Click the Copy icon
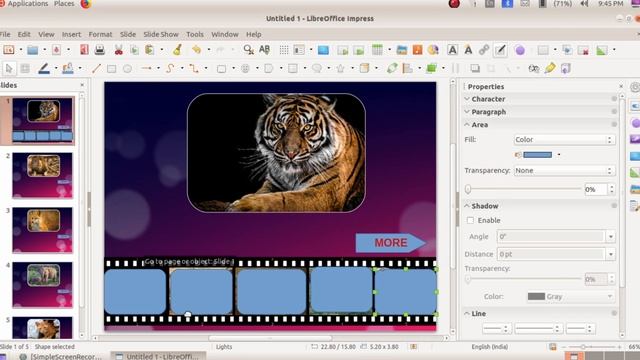This screenshot has height=360, width=640. (x=134, y=50)
